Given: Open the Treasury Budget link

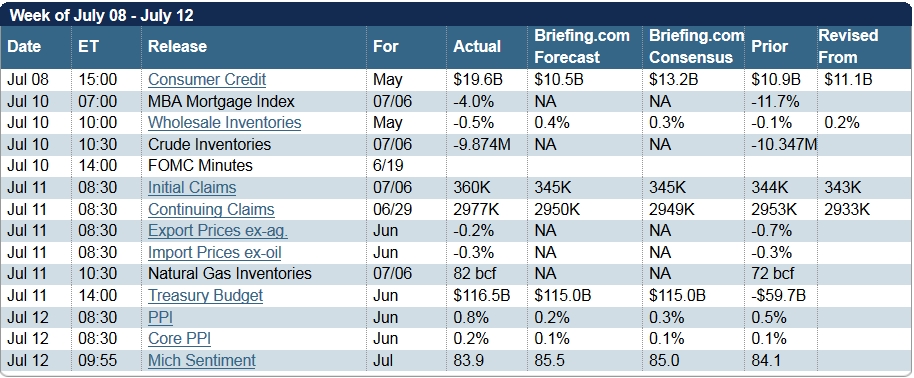Looking at the screenshot, I should [x=205, y=295].
